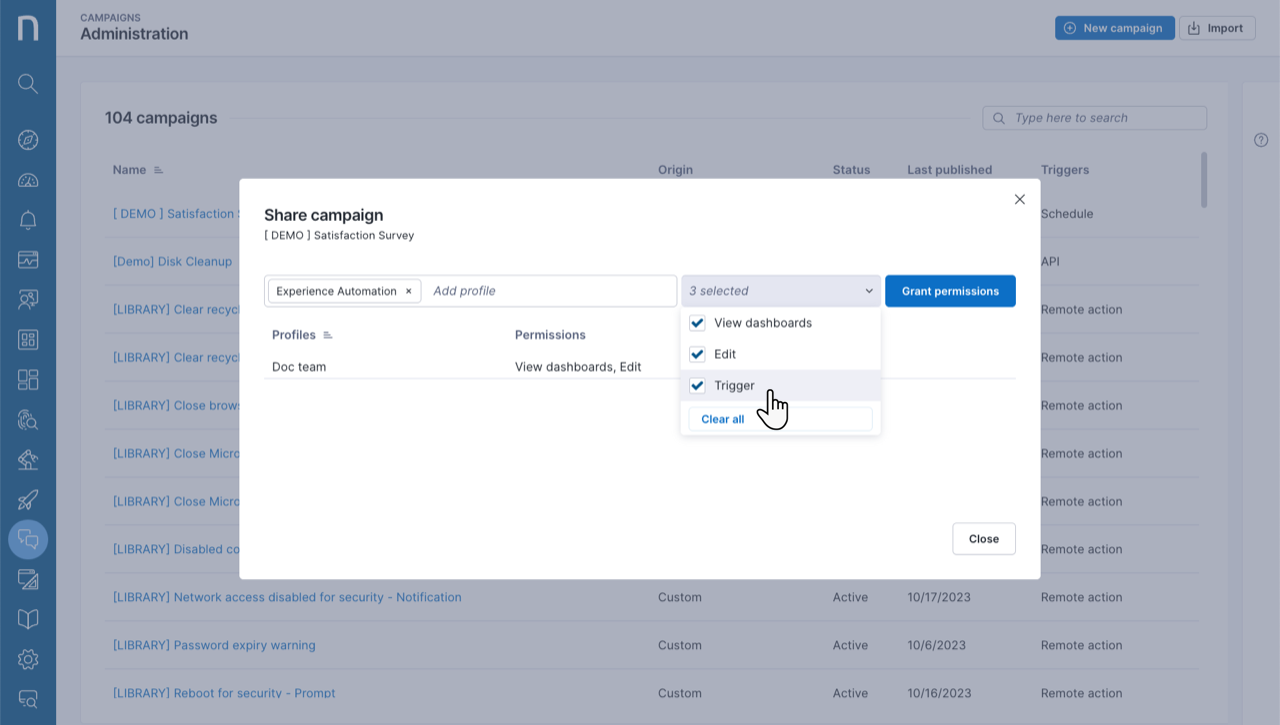Uncheck the Edit permission checkbox
1280x725 pixels.
point(698,354)
